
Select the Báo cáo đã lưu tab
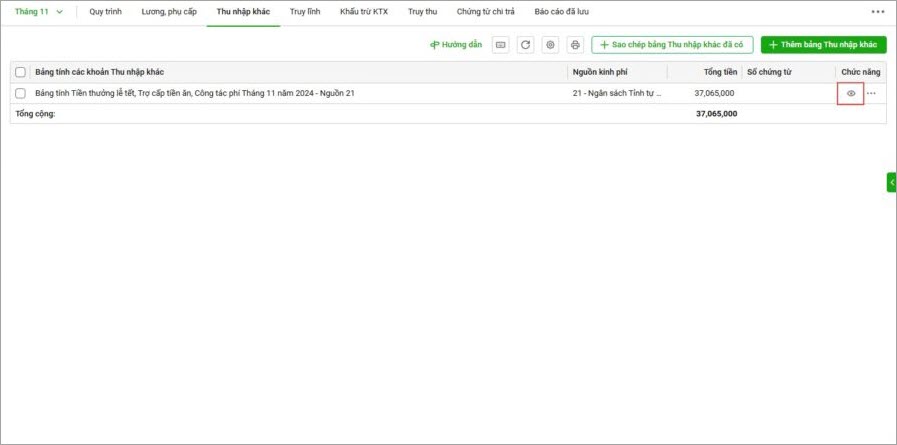[562, 12]
